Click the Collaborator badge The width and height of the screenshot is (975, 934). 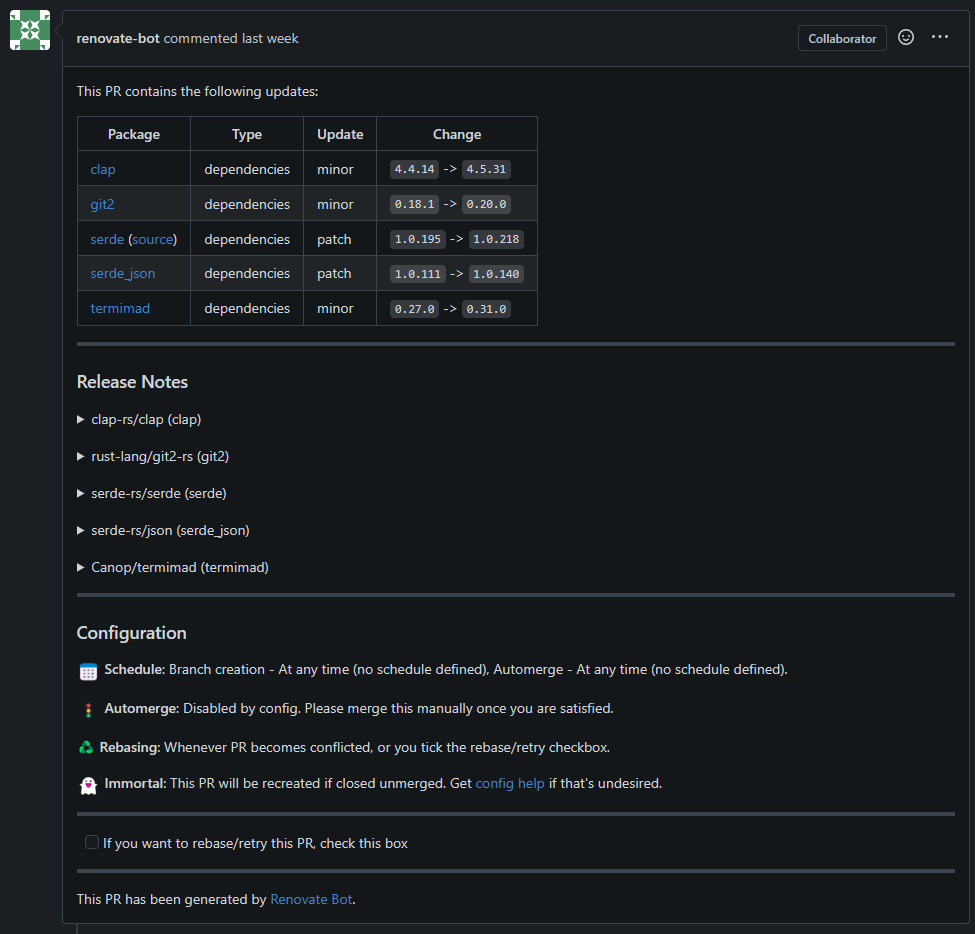tap(842, 39)
